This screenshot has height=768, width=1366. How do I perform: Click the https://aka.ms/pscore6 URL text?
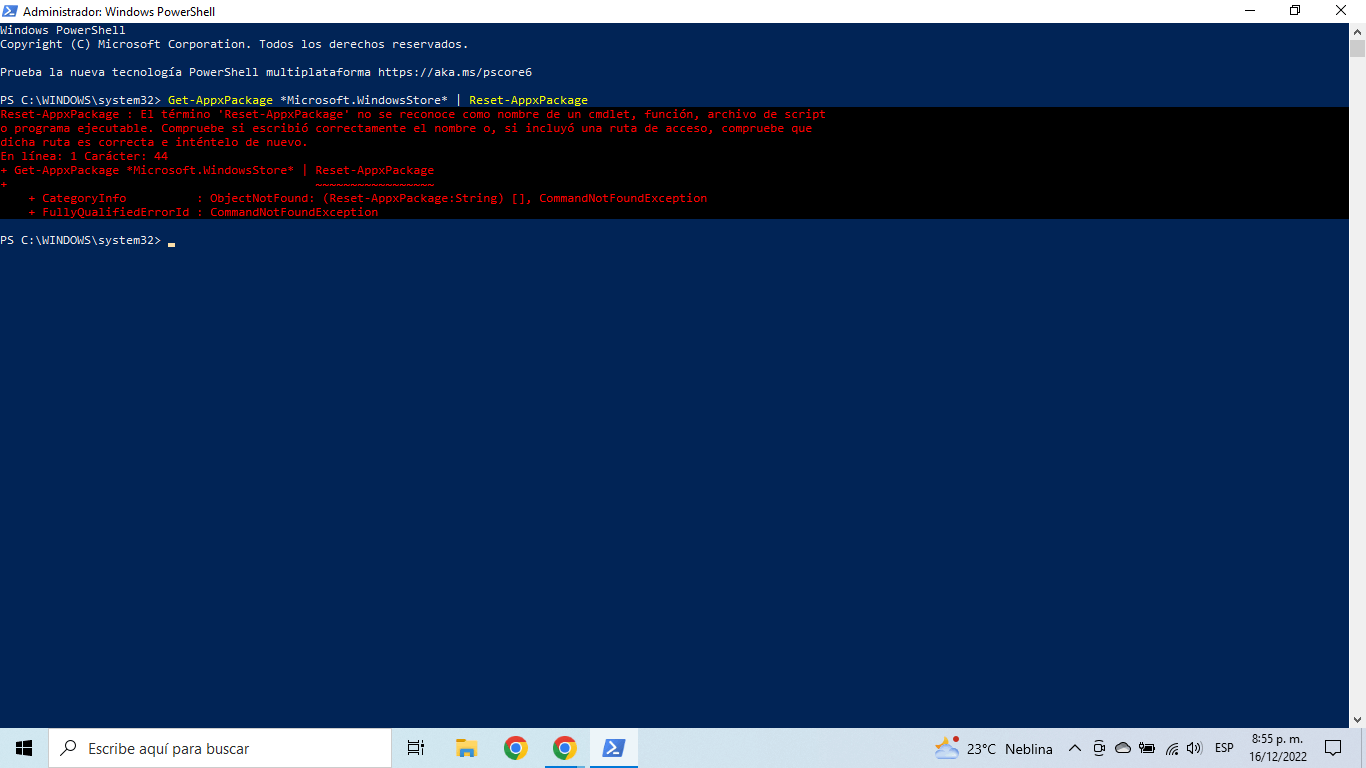click(x=454, y=72)
